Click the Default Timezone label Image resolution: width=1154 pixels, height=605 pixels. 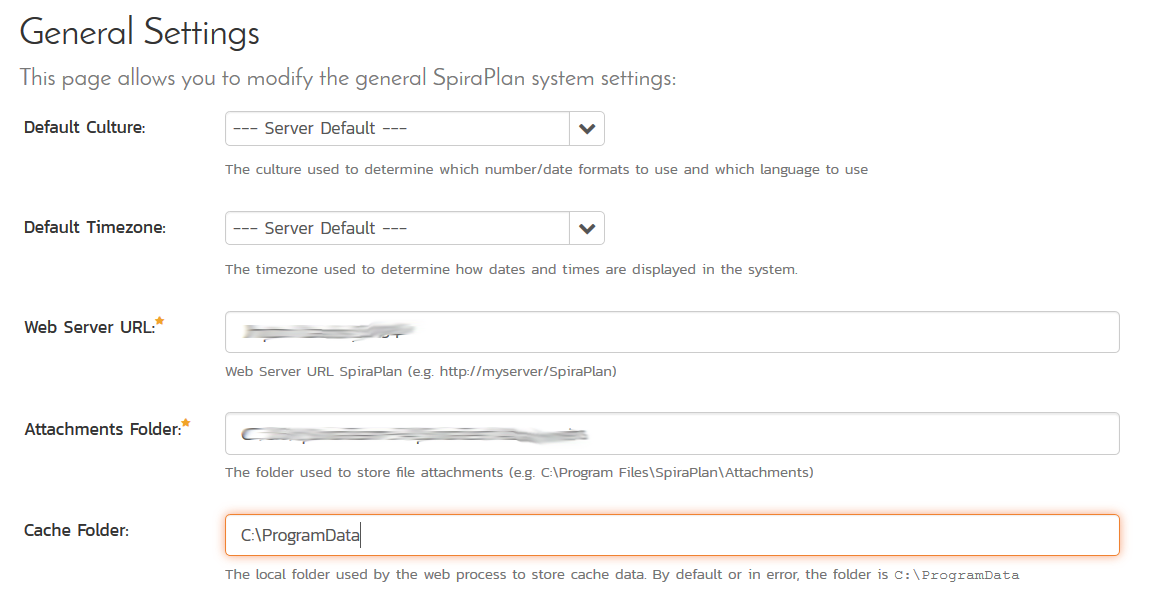[x=95, y=227]
